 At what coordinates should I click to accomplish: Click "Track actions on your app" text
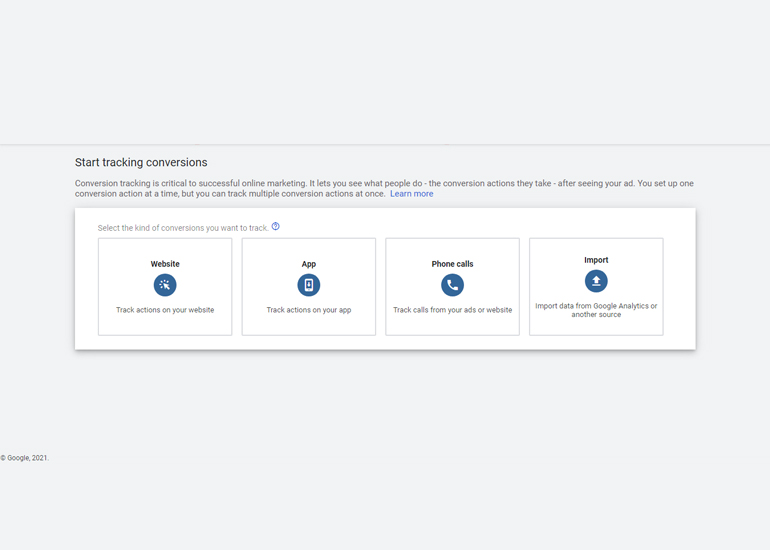309,310
